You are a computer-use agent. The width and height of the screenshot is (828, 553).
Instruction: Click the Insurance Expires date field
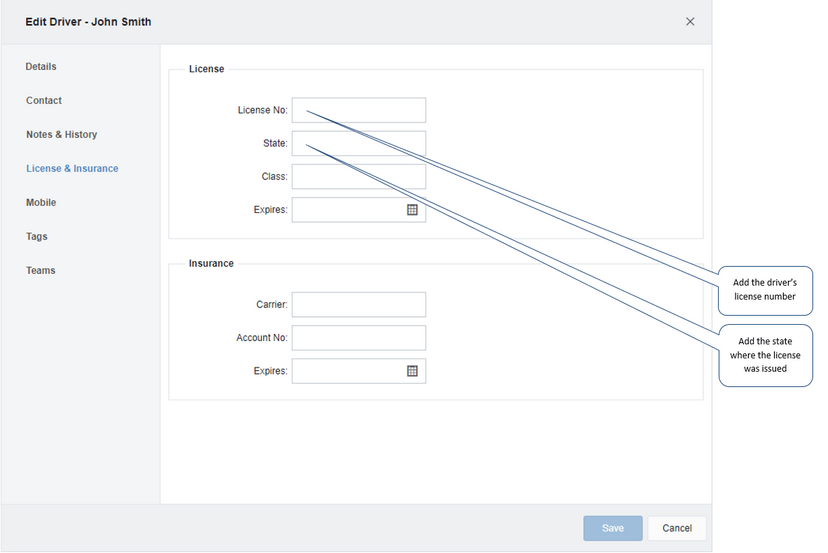pos(349,371)
